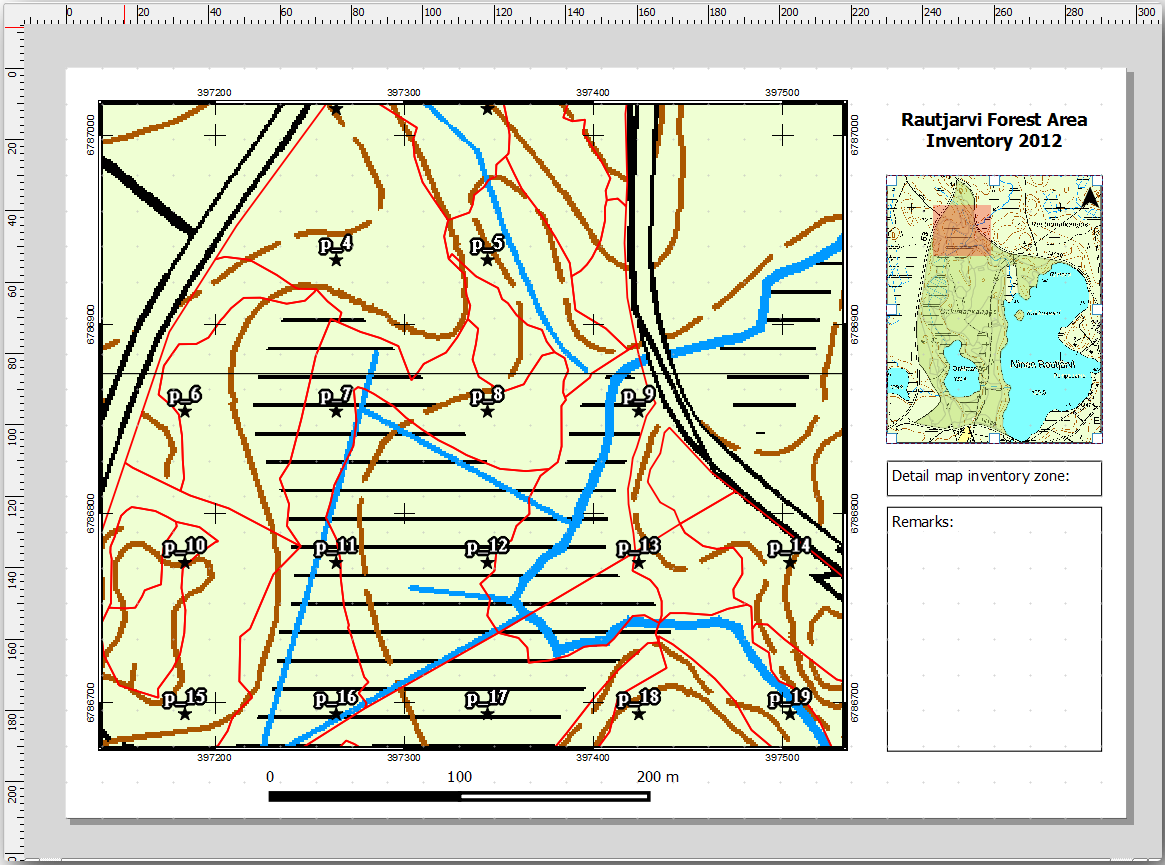Image resolution: width=1165 pixels, height=865 pixels.
Task: Click the 200 m scale bar label
Action: (x=658, y=777)
